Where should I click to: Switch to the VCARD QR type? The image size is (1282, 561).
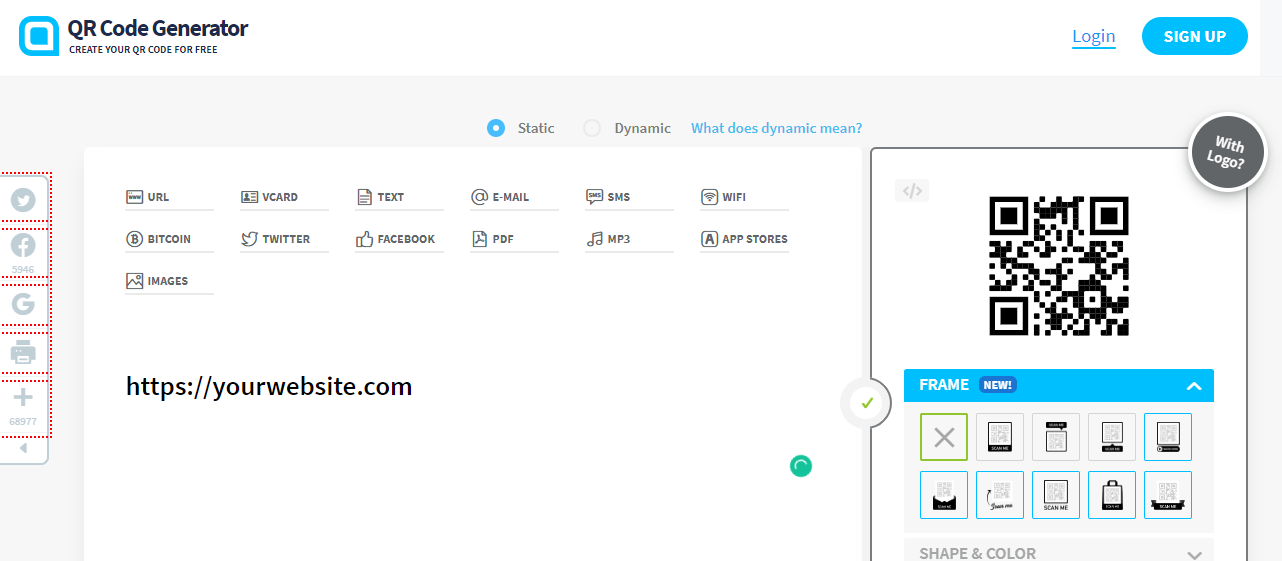(x=270, y=197)
